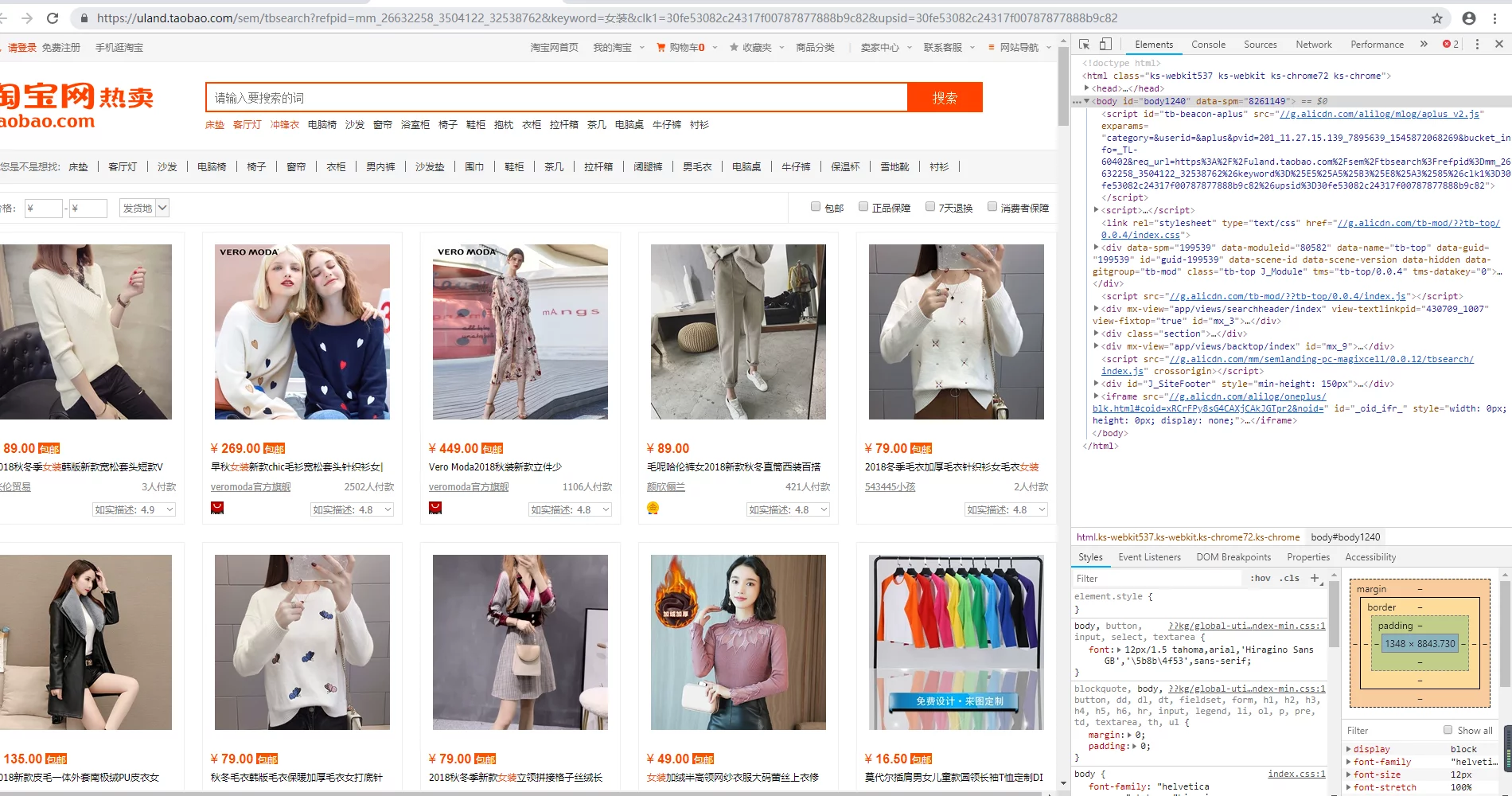Image resolution: width=1512 pixels, height=796 pixels.
Task: Click the Styles Filter input field
Action: point(1158,579)
